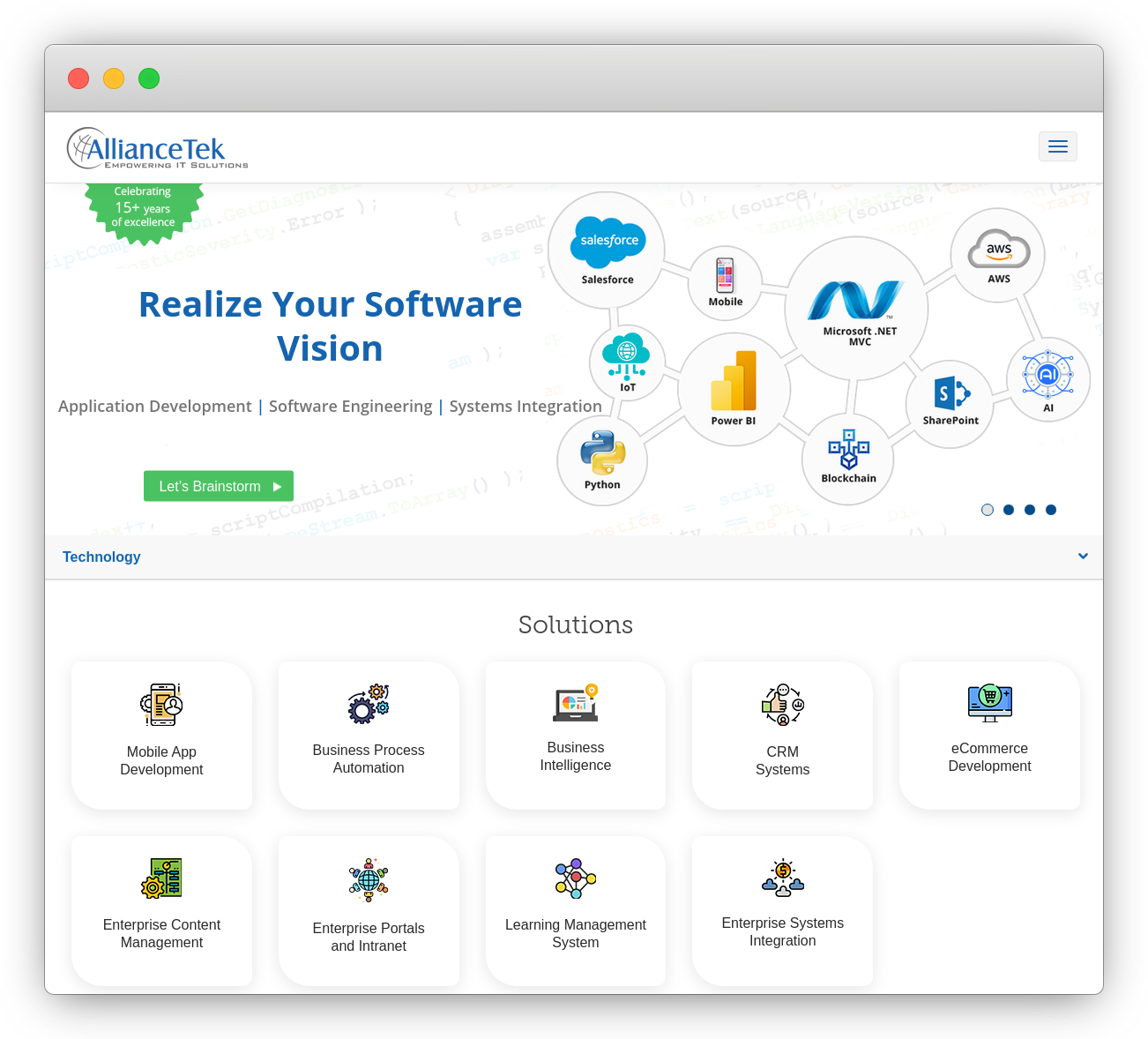1148x1039 pixels.
Task: Click the Salesforce cloud icon
Action: [x=608, y=242]
